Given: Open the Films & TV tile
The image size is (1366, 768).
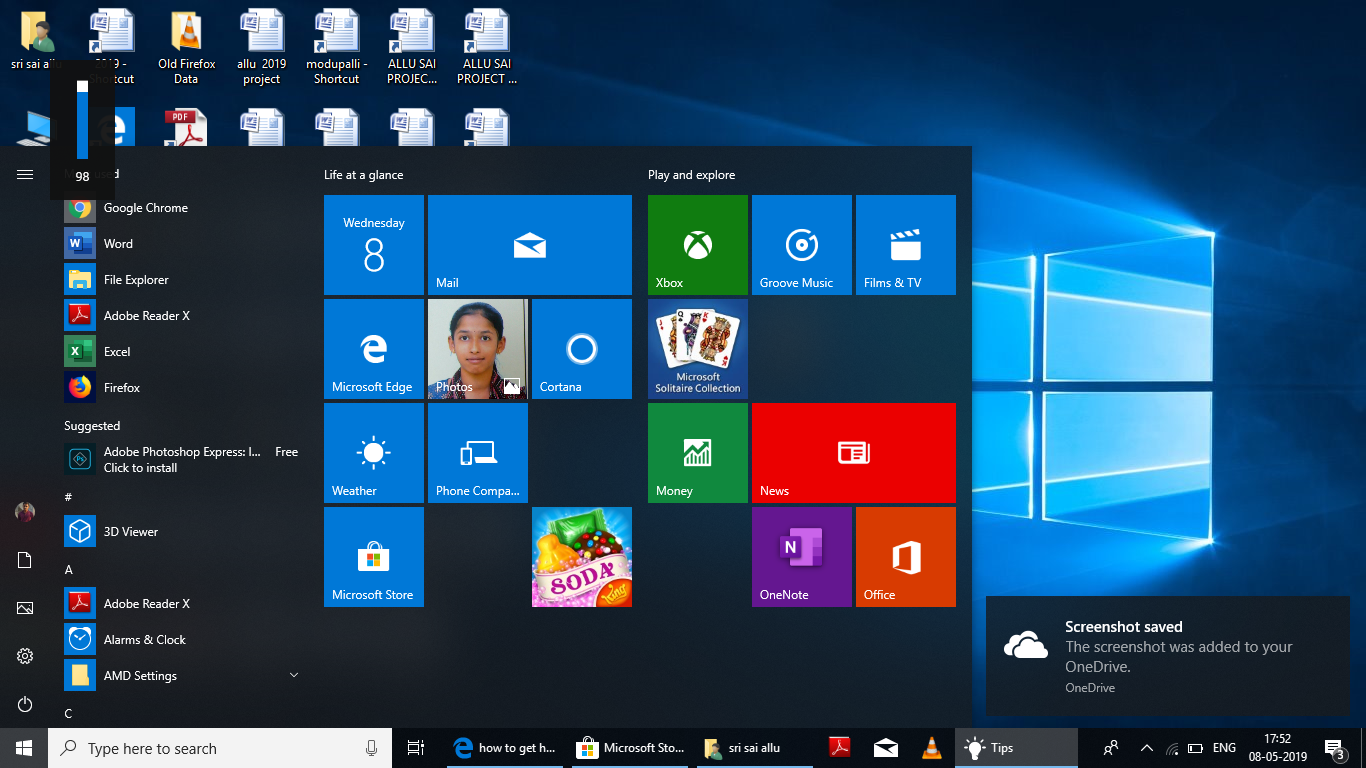Looking at the screenshot, I should tap(906, 245).
